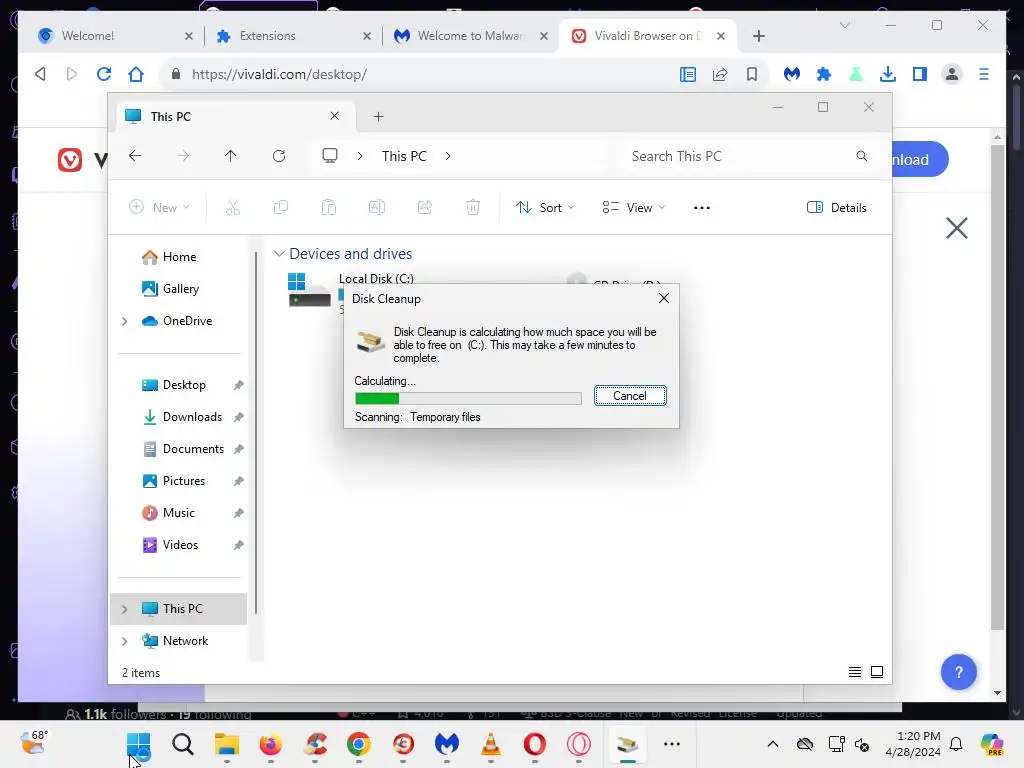Click the Disk Cleanup progress bar

(x=468, y=398)
